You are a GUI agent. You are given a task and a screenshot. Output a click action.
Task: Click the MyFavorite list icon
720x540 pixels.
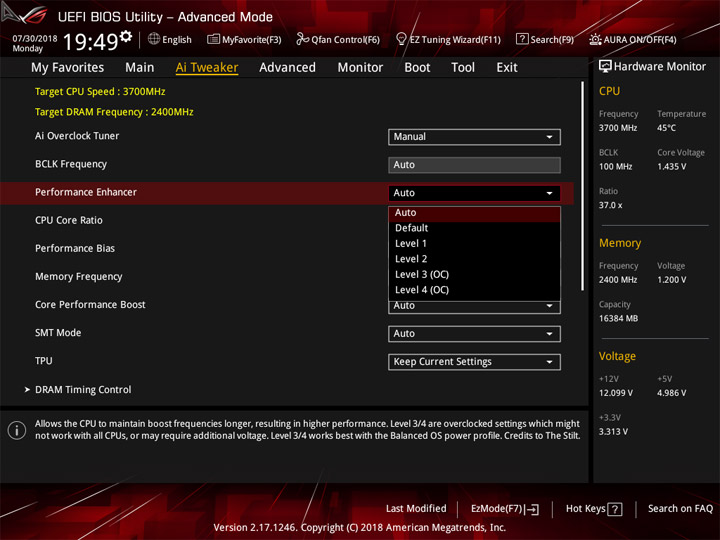pos(213,39)
